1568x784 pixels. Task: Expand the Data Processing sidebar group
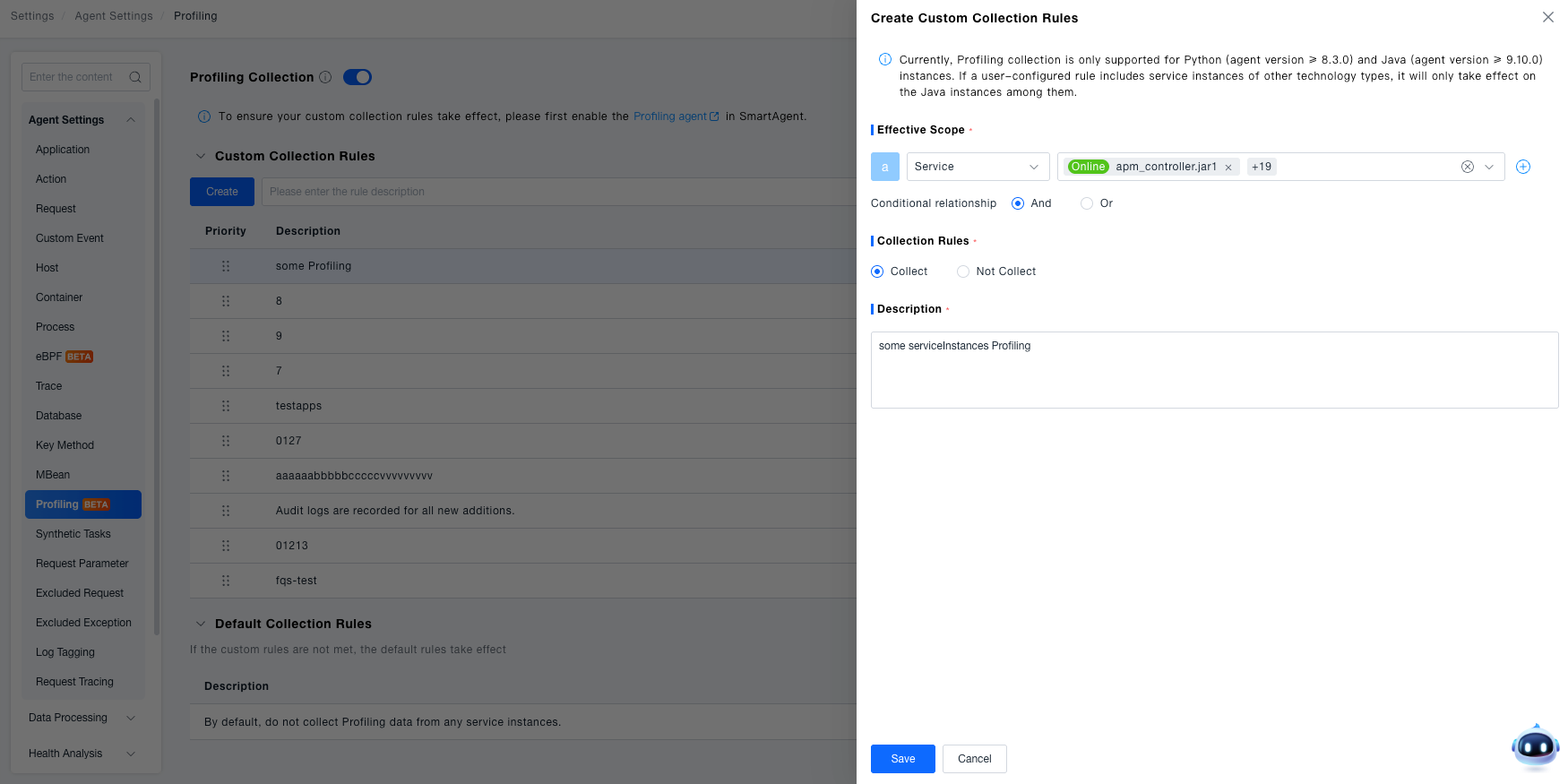coord(131,718)
